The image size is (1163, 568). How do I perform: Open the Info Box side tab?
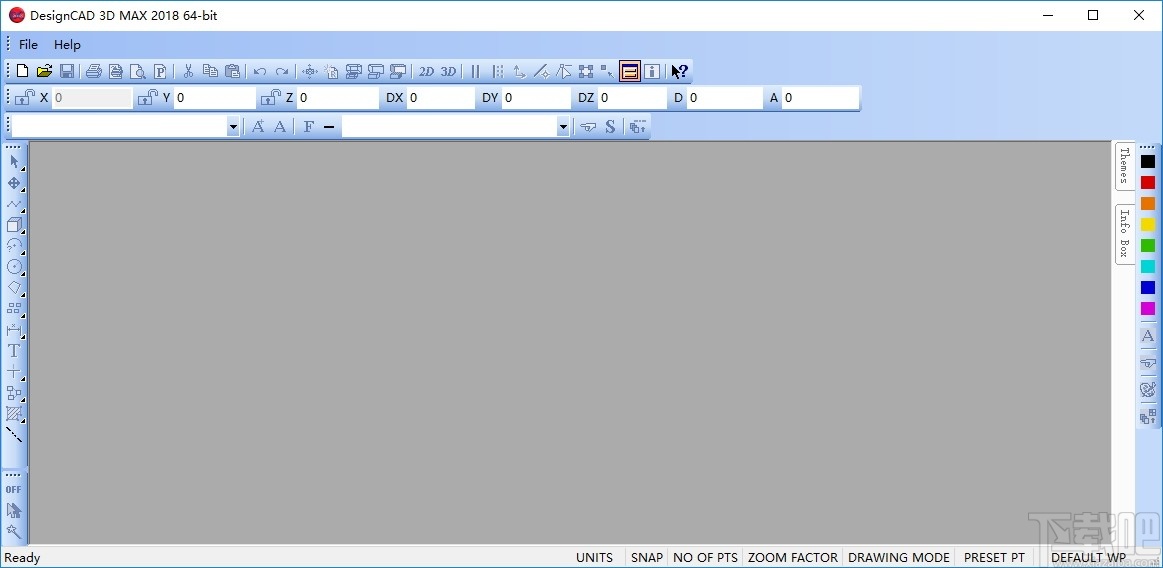[x=1124, y=234]
